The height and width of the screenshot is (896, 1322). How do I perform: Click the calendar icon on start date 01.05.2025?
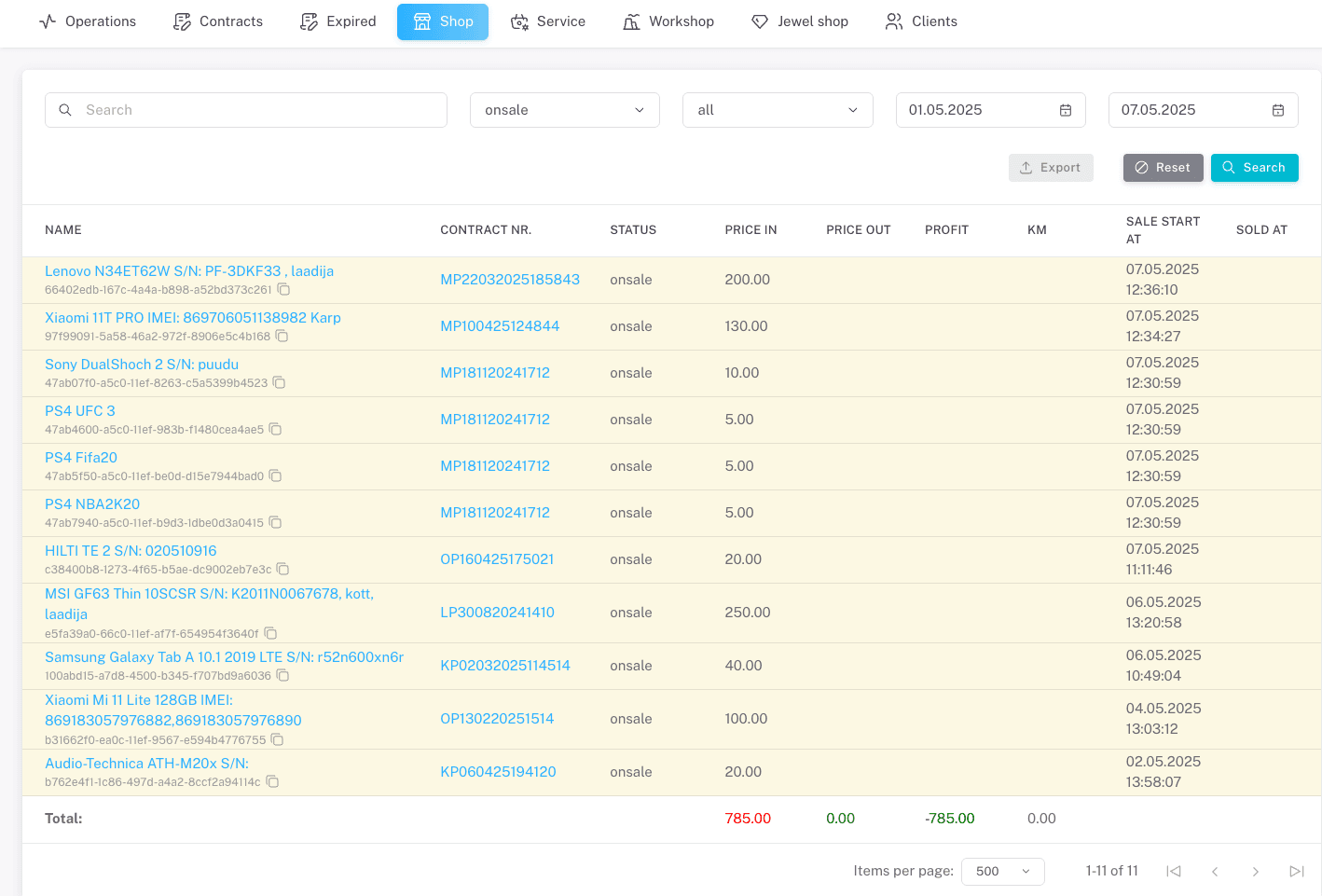[x=1065, y=109]
